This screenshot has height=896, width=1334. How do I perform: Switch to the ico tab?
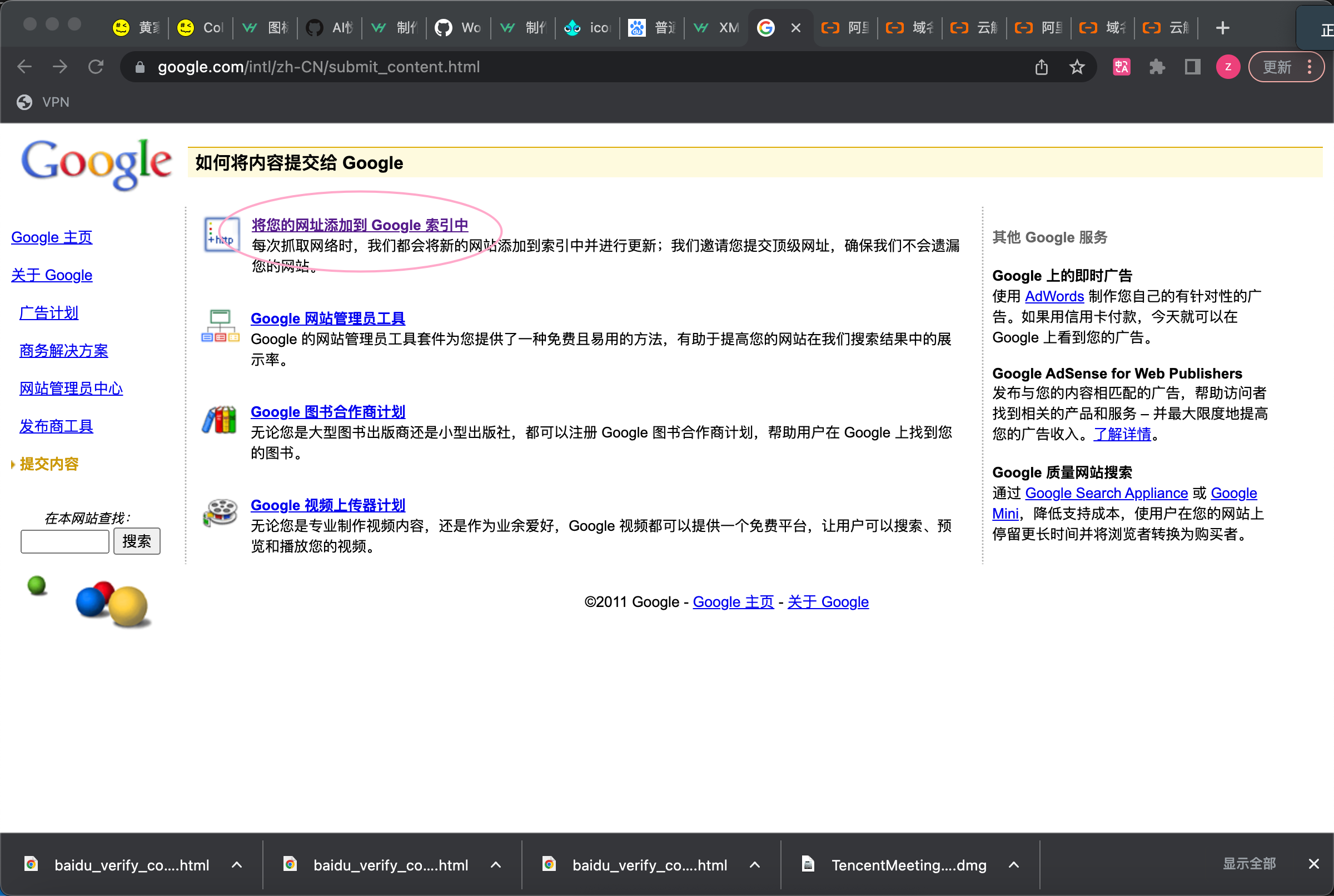point(588,27)
